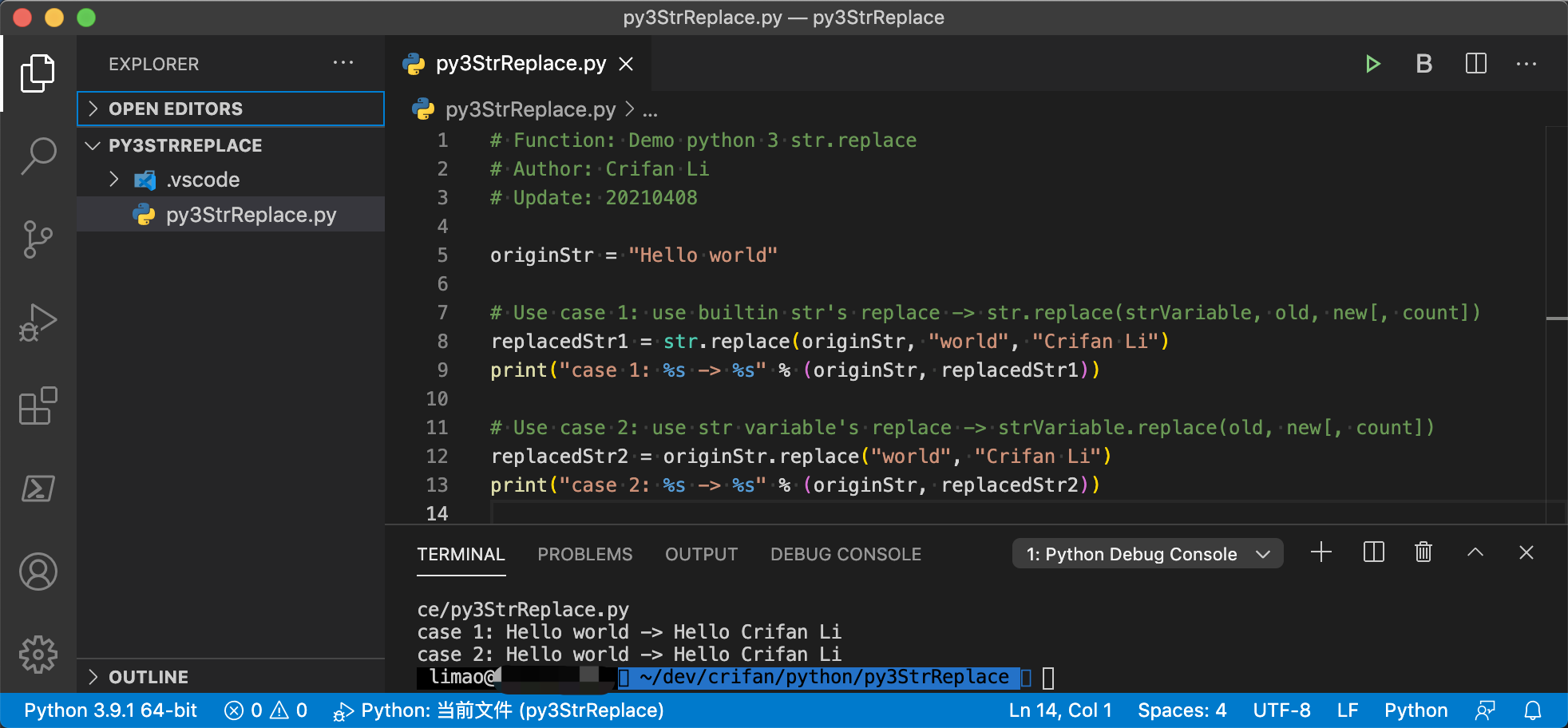1568x728 pixels.
Task: Click the 'Author: Crifan Li' comment line
Action: [x=600, y=169]
